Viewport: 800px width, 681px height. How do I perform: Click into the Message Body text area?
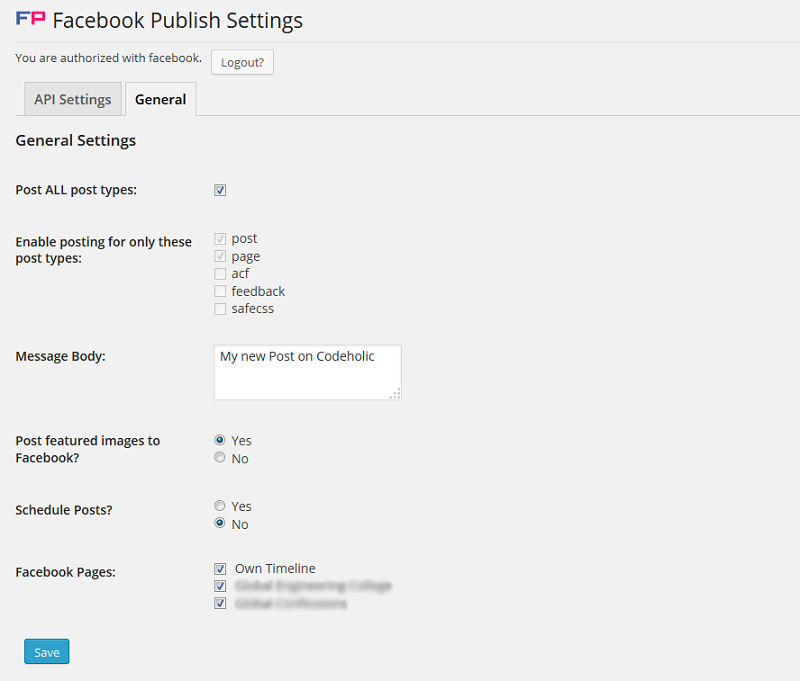[x=308, y=372]
